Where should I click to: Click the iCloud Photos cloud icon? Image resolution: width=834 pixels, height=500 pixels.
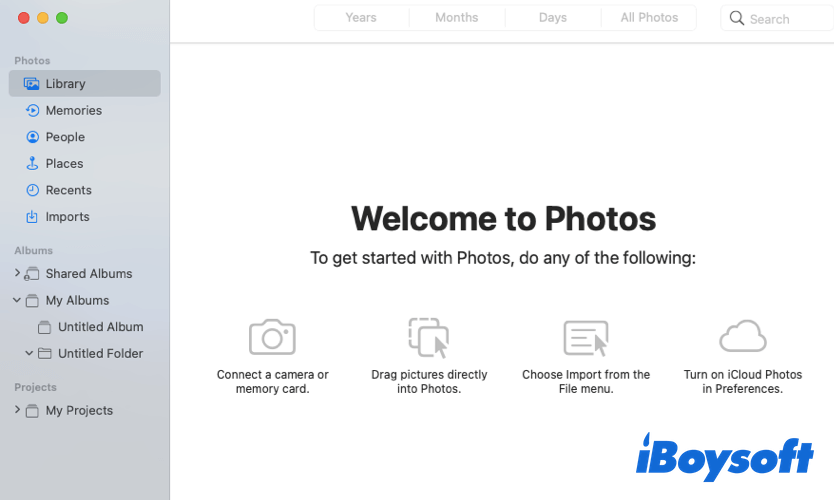742,337
